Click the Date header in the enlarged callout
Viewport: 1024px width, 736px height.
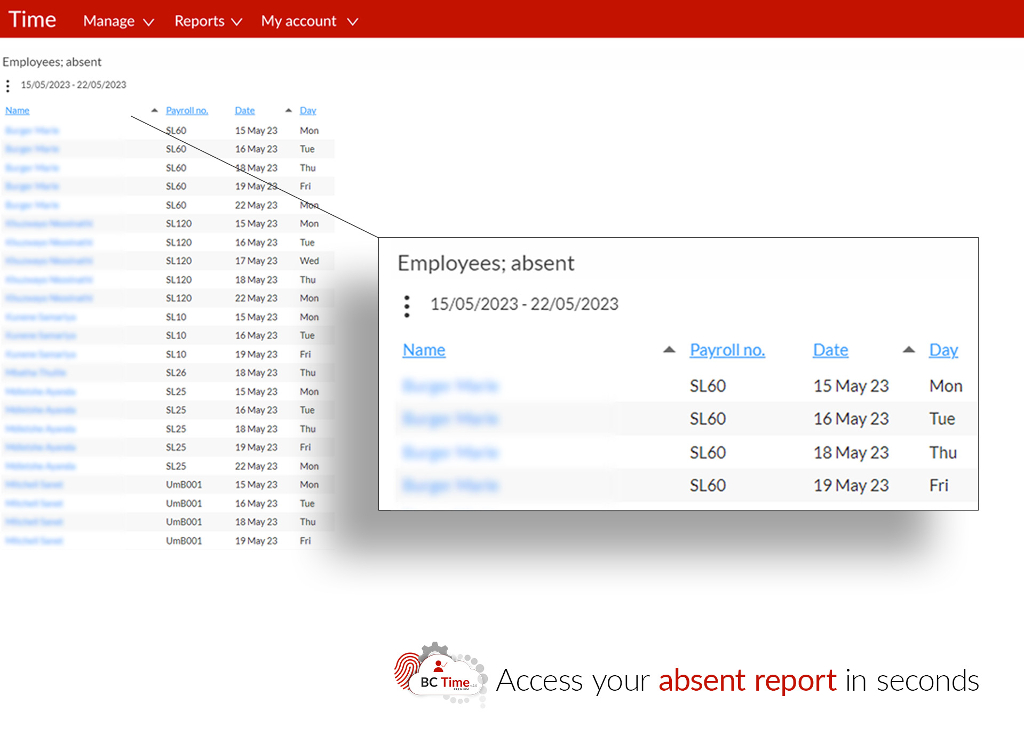click(x=831, y=350)
